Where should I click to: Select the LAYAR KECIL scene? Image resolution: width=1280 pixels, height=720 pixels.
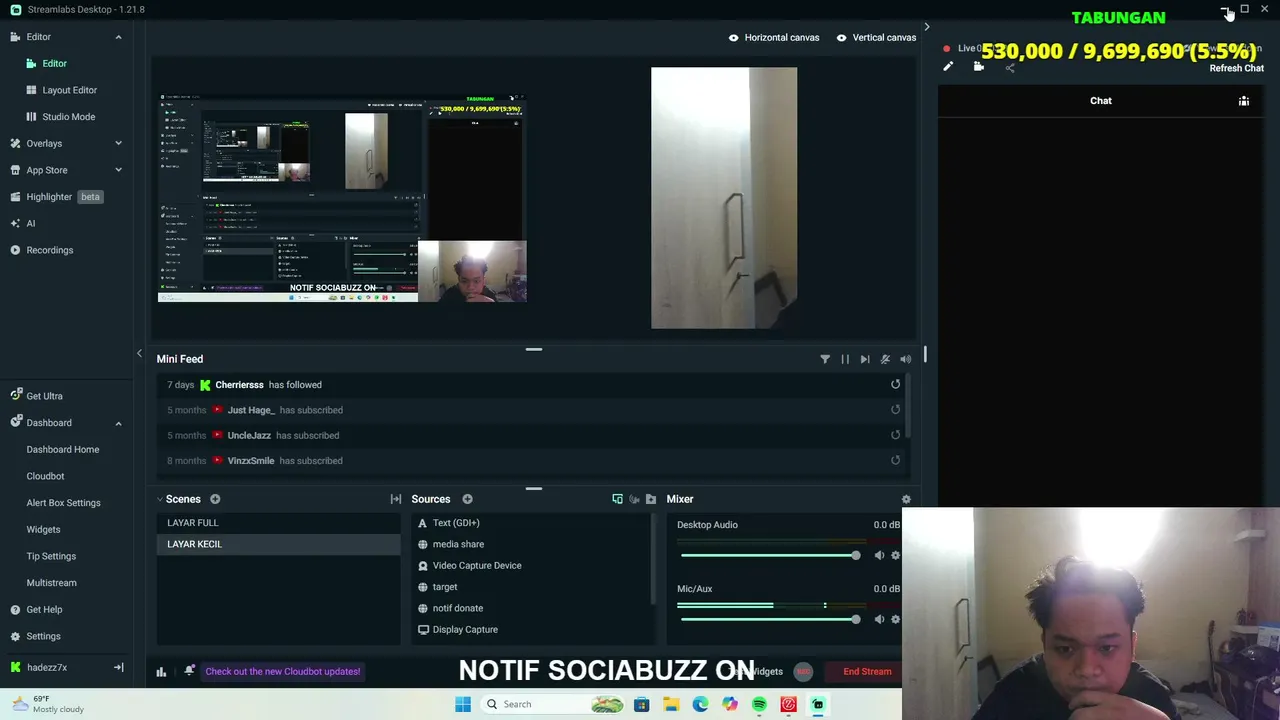click(278, 544)
